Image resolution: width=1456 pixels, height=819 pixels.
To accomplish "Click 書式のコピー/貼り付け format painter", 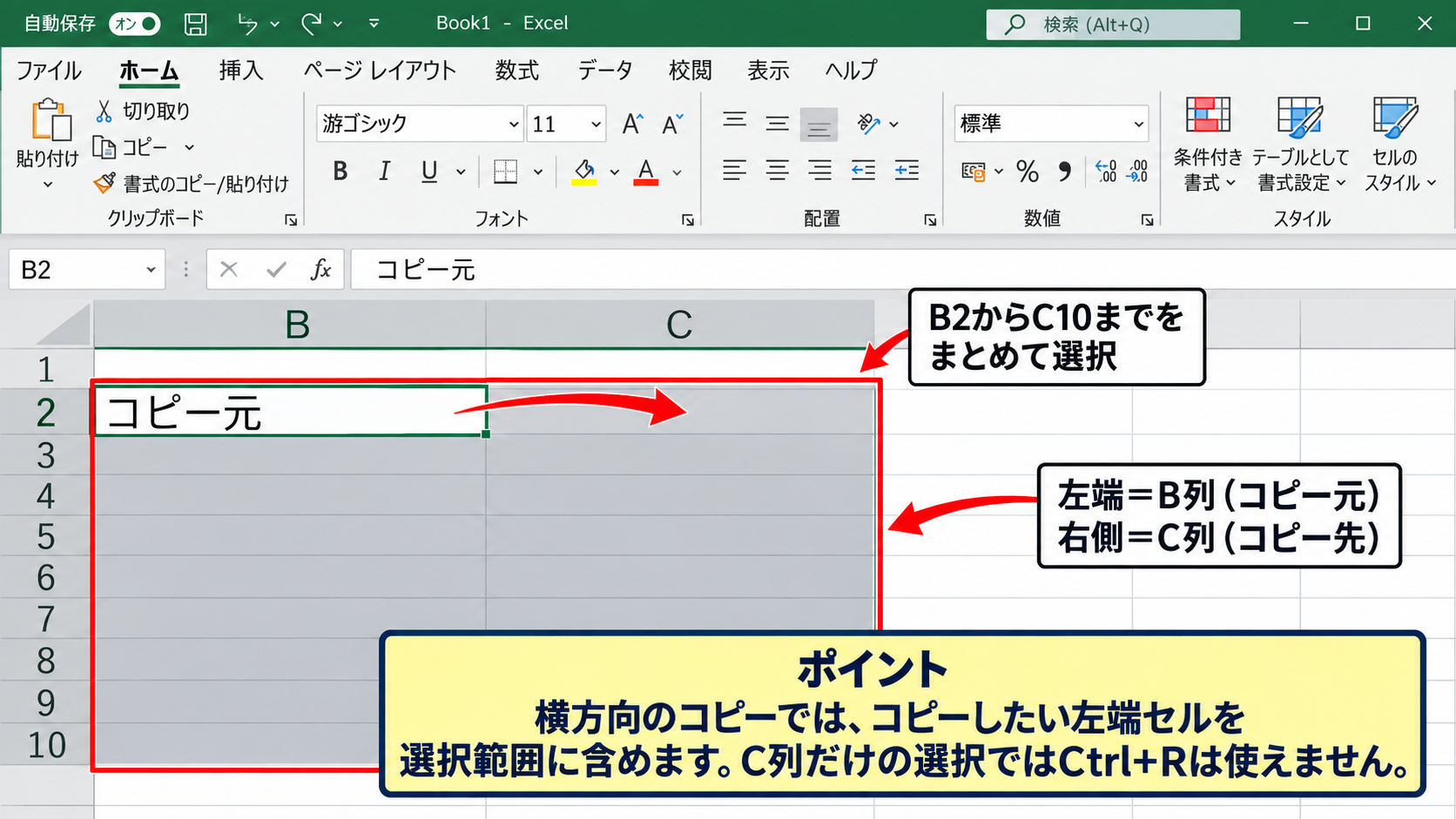I will point(191,184).
